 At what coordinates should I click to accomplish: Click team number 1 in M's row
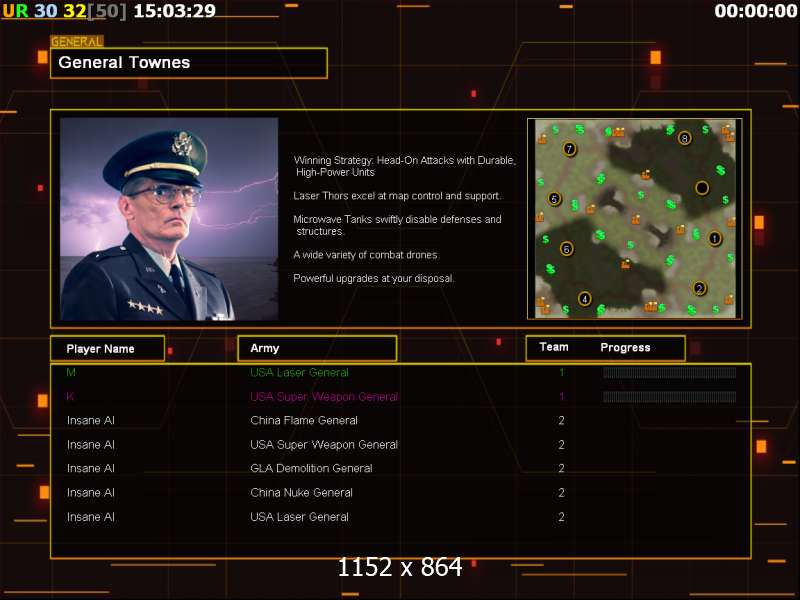562,372
